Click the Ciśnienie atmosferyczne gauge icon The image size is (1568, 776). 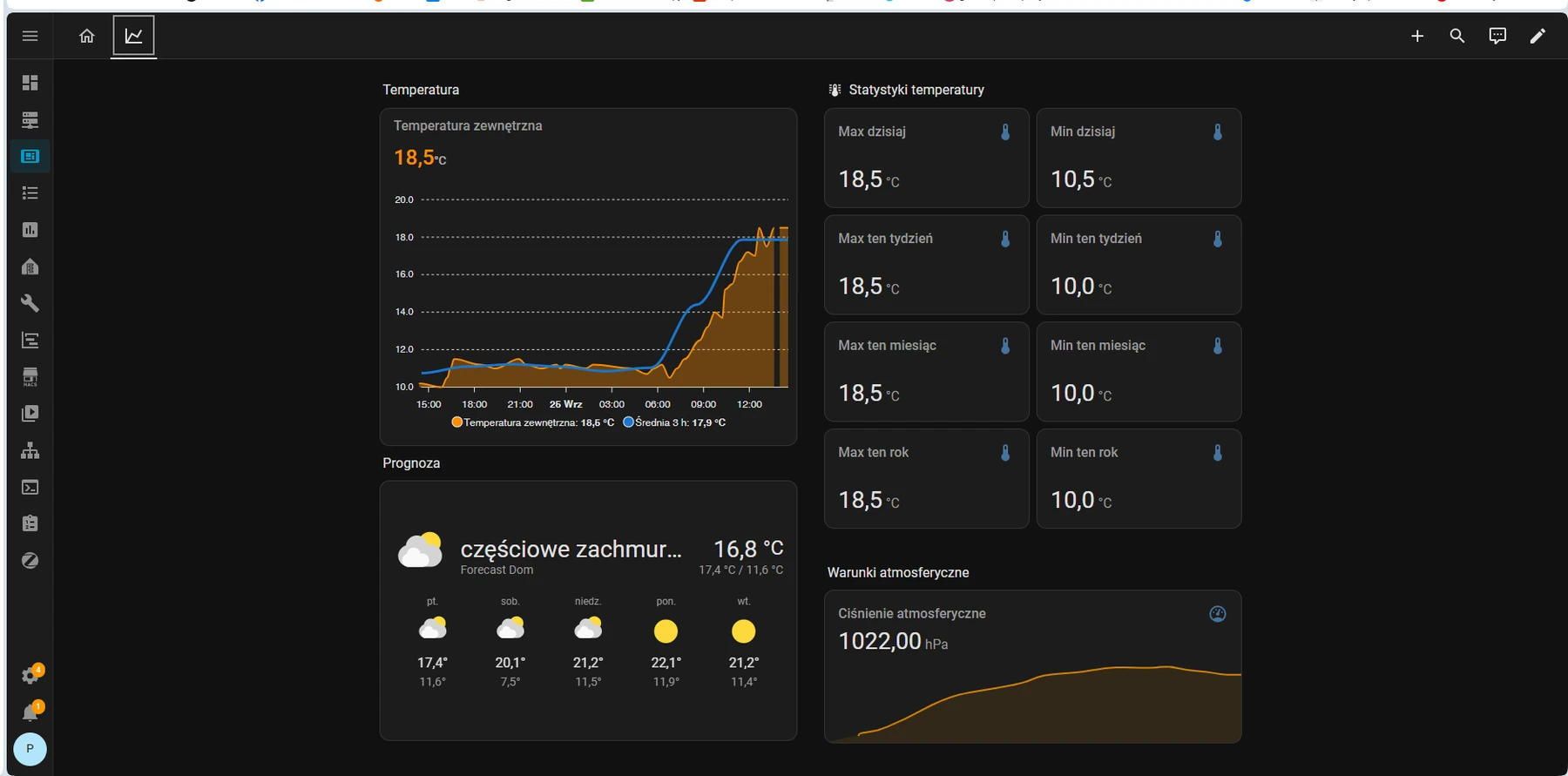[1218, 614]
